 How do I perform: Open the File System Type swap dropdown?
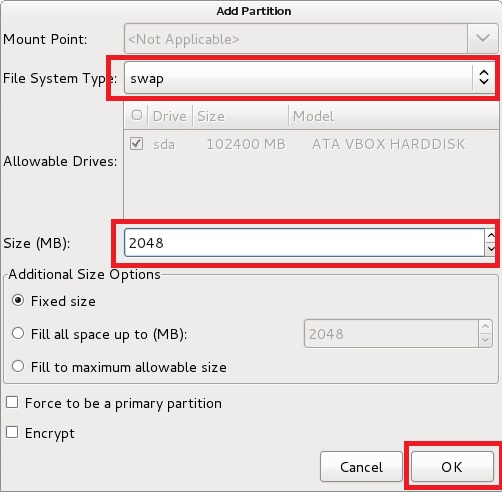tap(311, 78)
